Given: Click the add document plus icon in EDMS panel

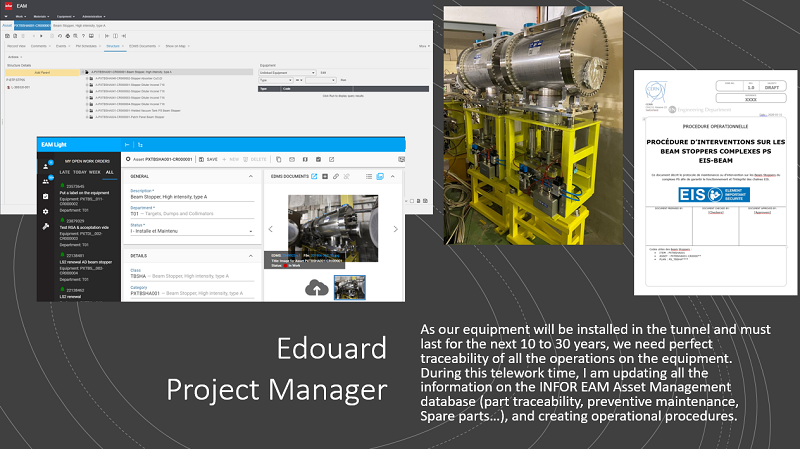Looking at the screenshot, I should coord(325,177).
